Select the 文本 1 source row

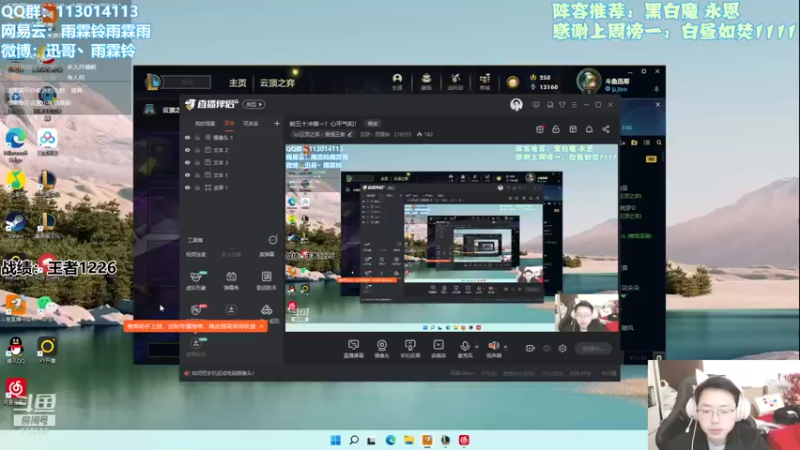click(232, 175)
